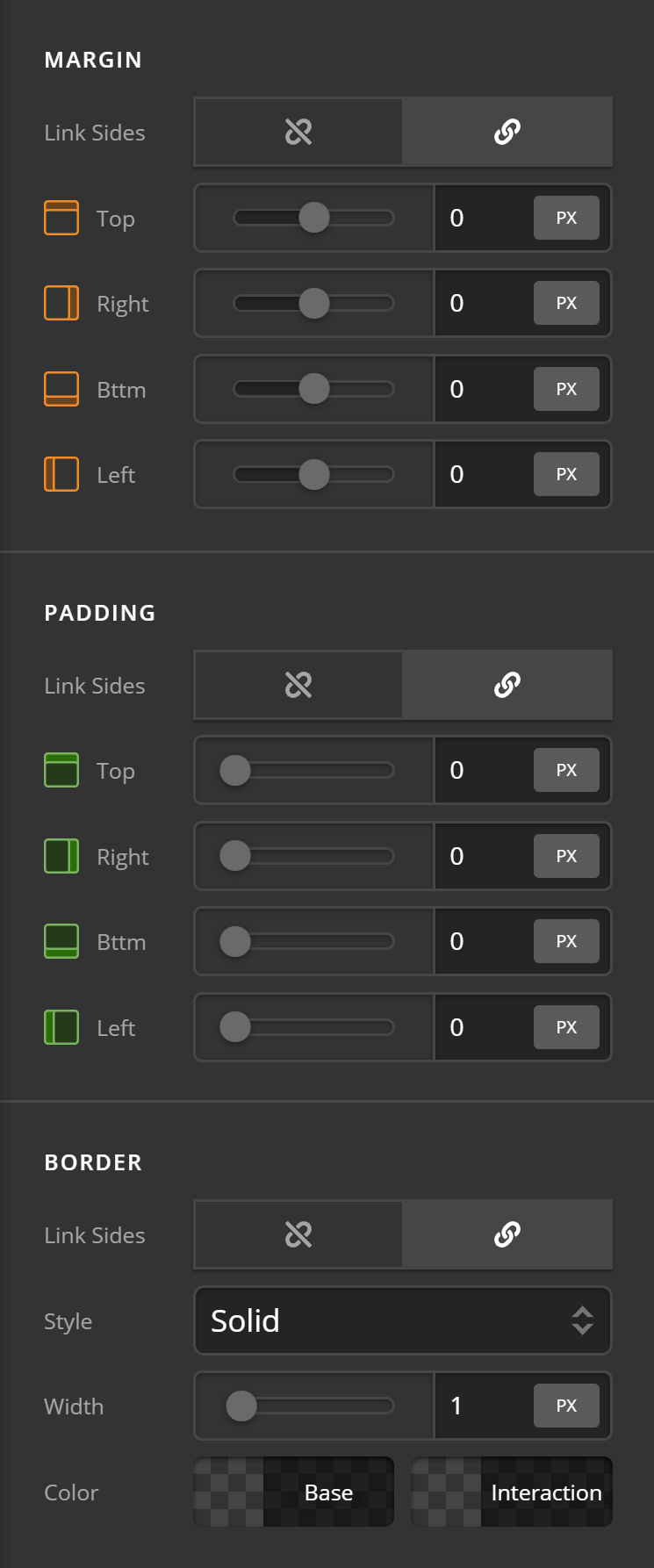Select the padding Left side icon

[x=61, y=1025]
